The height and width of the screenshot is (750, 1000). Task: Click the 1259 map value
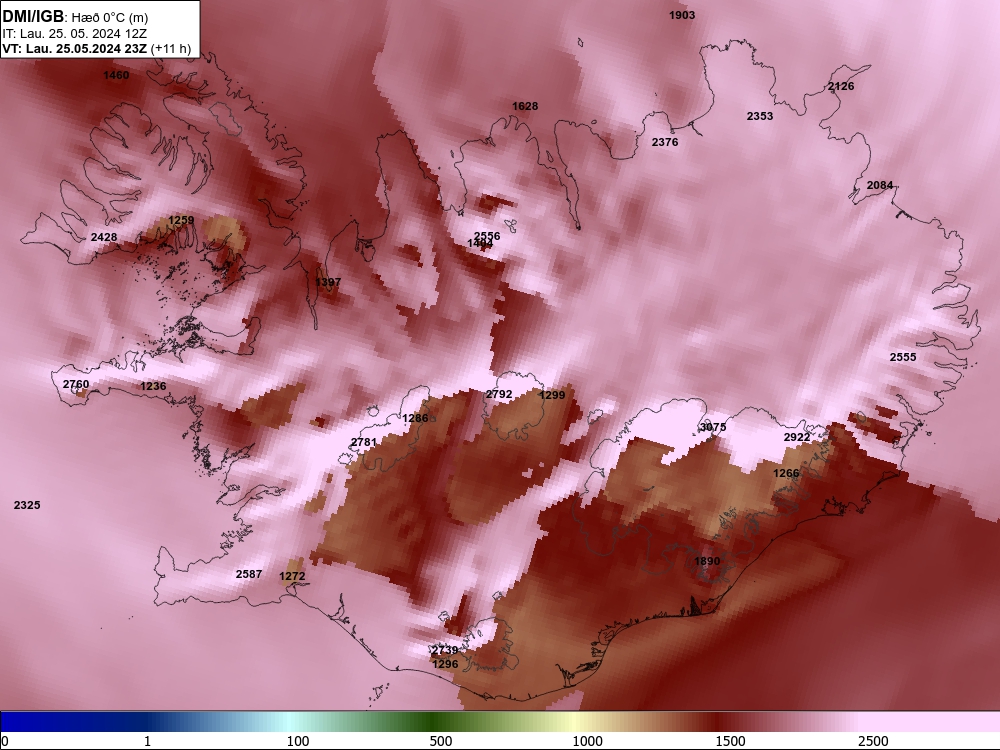(181, 220)
